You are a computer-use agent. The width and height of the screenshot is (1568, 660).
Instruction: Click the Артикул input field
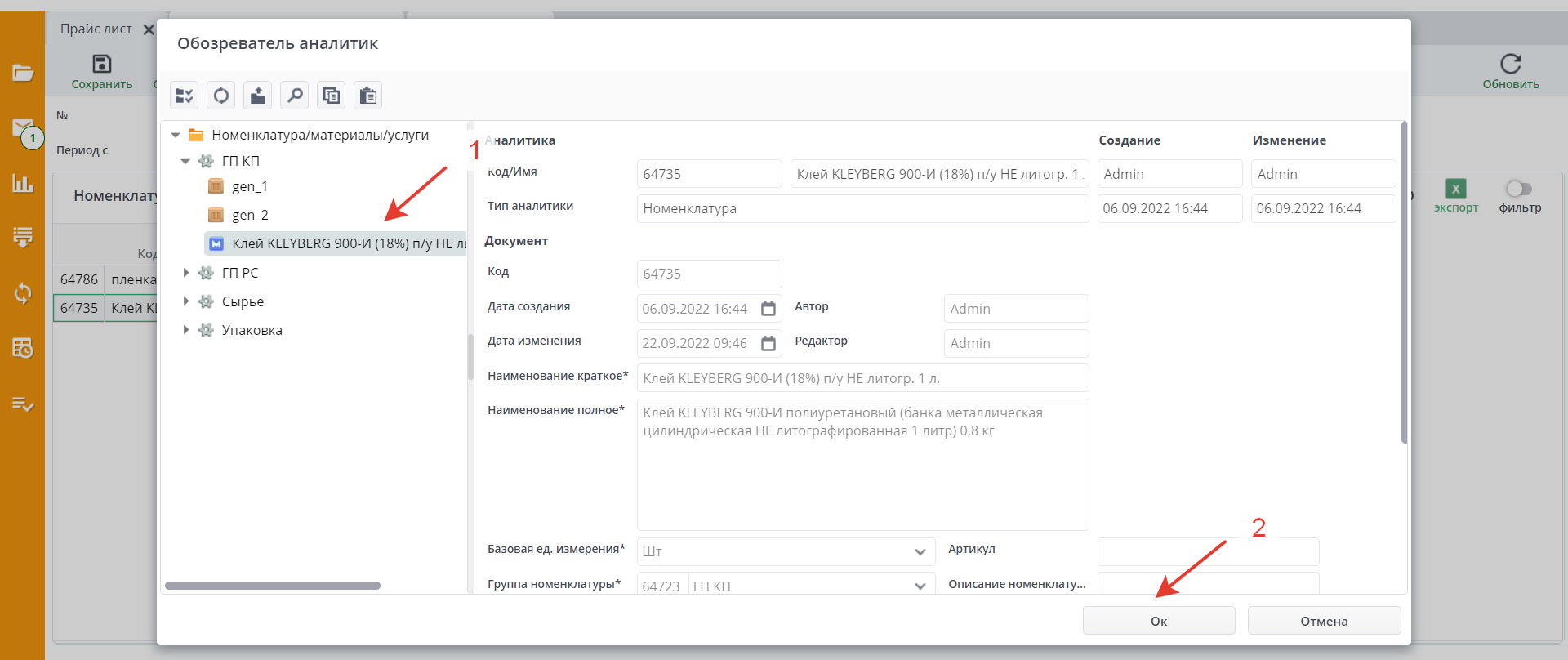click(1208, 551)
